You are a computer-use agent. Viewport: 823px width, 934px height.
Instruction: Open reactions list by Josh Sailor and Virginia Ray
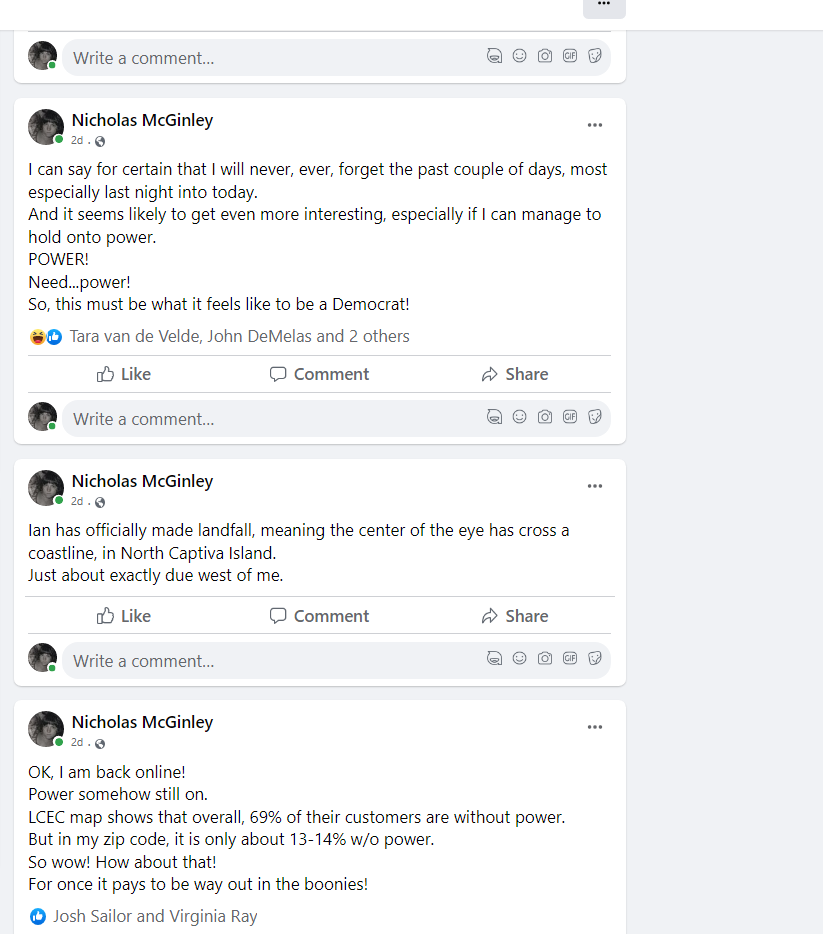pyautogui.click(x=155, y=916)
